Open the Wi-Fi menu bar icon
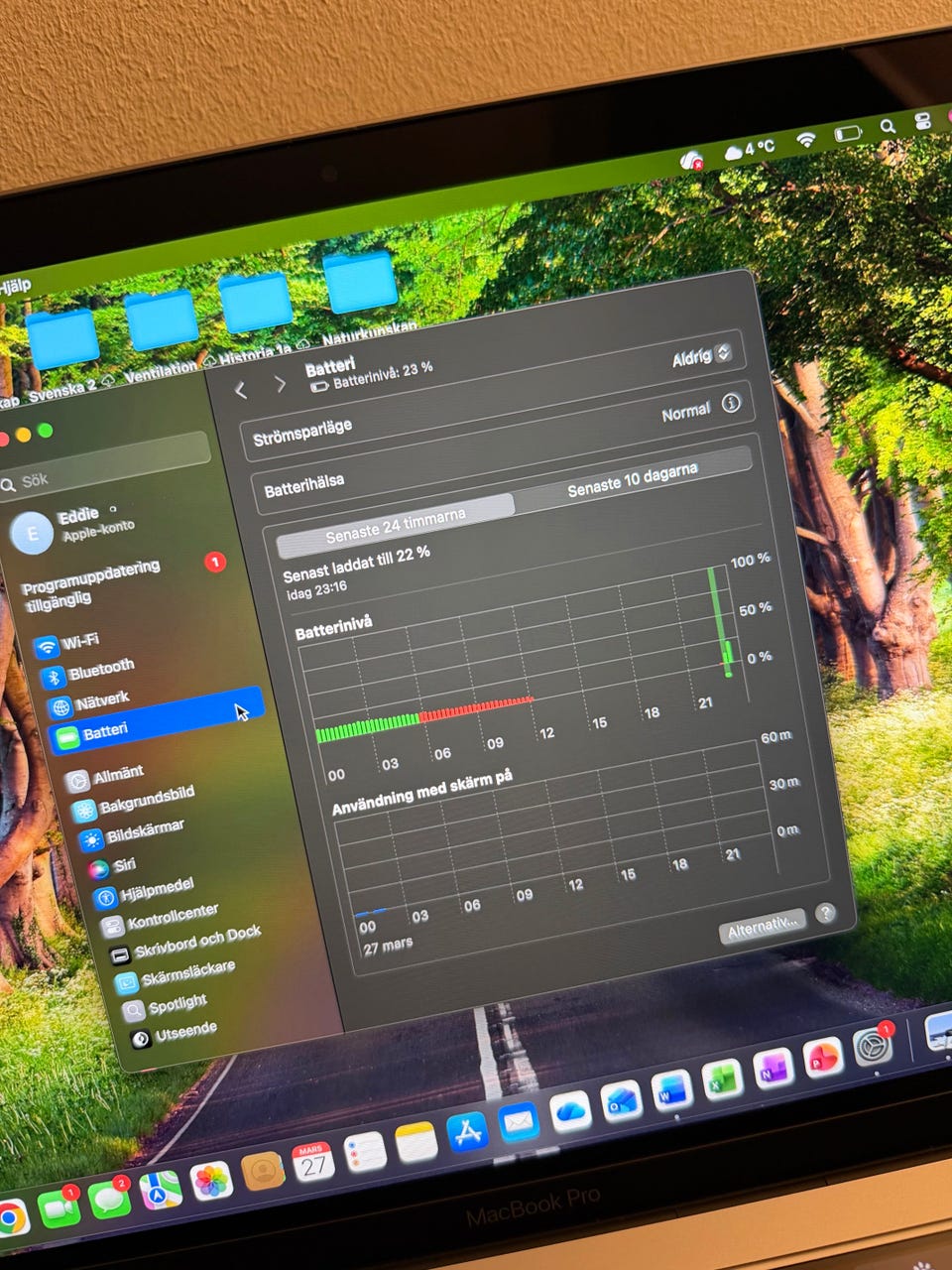The image size is (952, 1270). click(805, 140)
